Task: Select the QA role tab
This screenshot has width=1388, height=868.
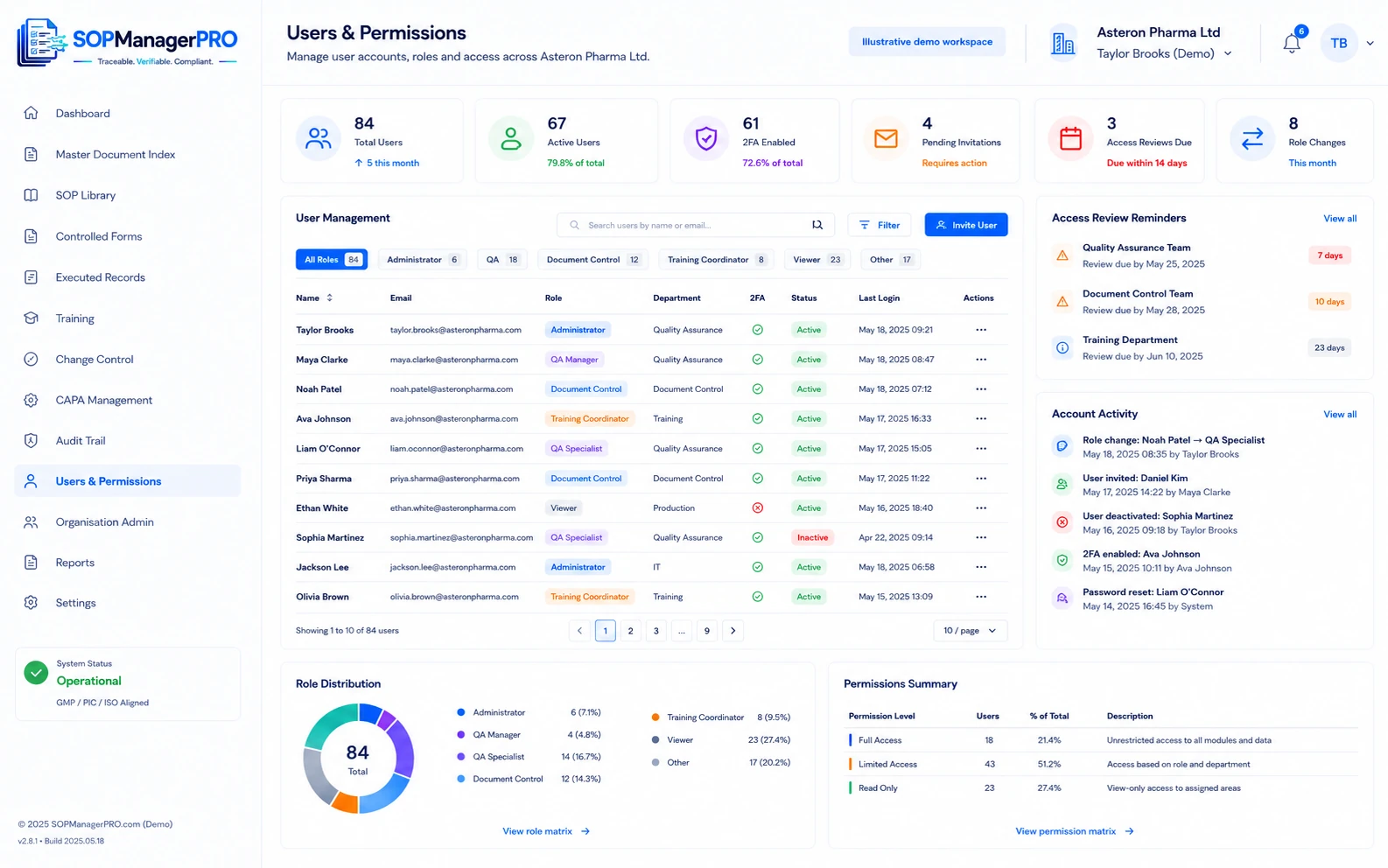Action: [502, 260]
